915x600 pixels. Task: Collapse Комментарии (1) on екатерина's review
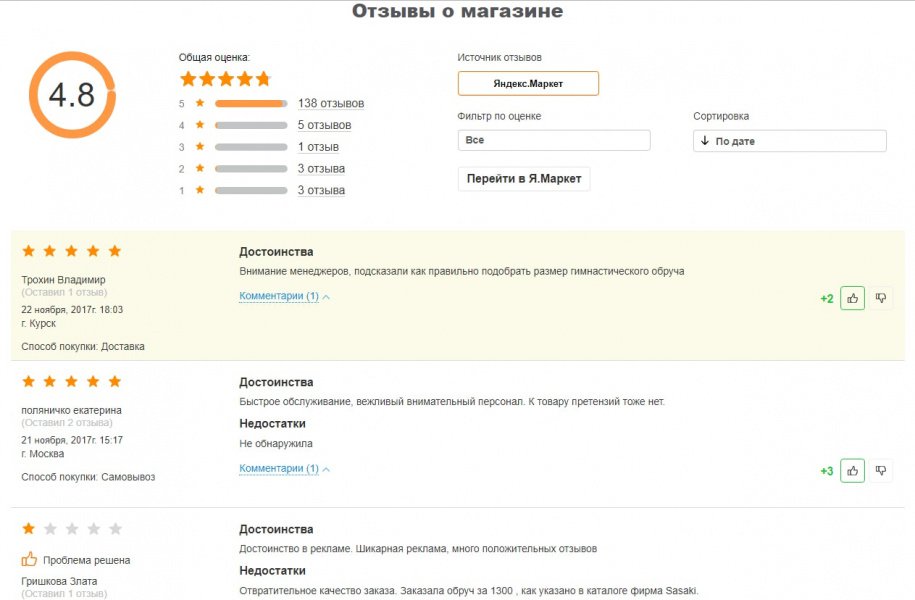[284, 468]
